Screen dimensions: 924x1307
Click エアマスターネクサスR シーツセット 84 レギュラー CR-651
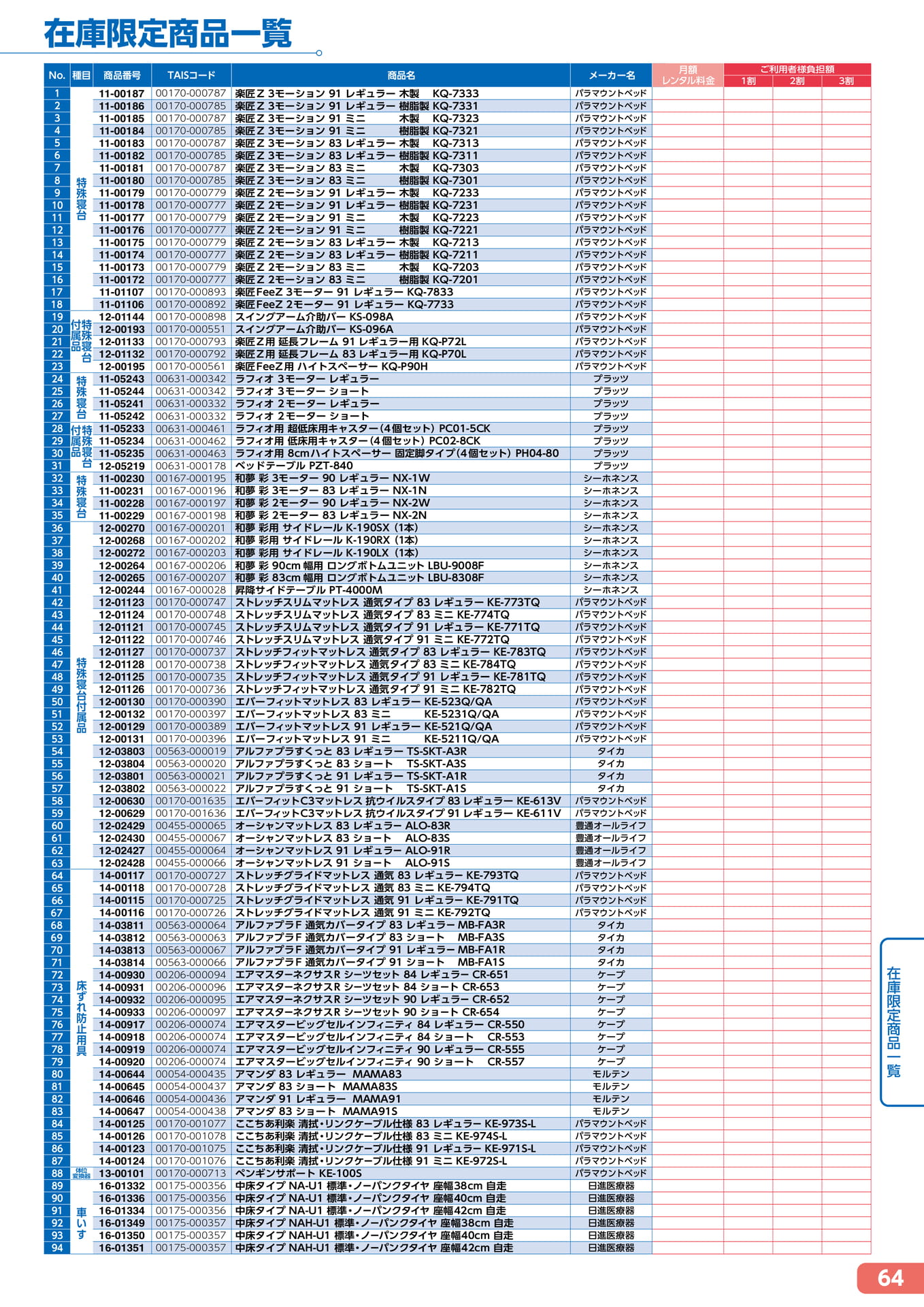[372, 975]
